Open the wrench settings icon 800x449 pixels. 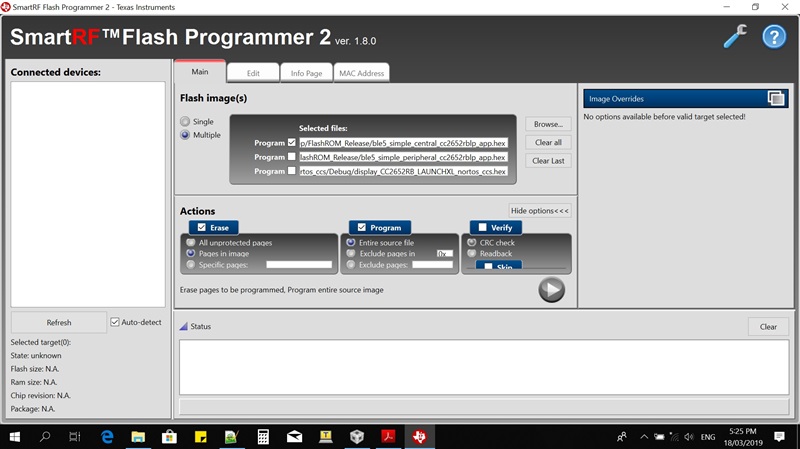click(735, 37)
